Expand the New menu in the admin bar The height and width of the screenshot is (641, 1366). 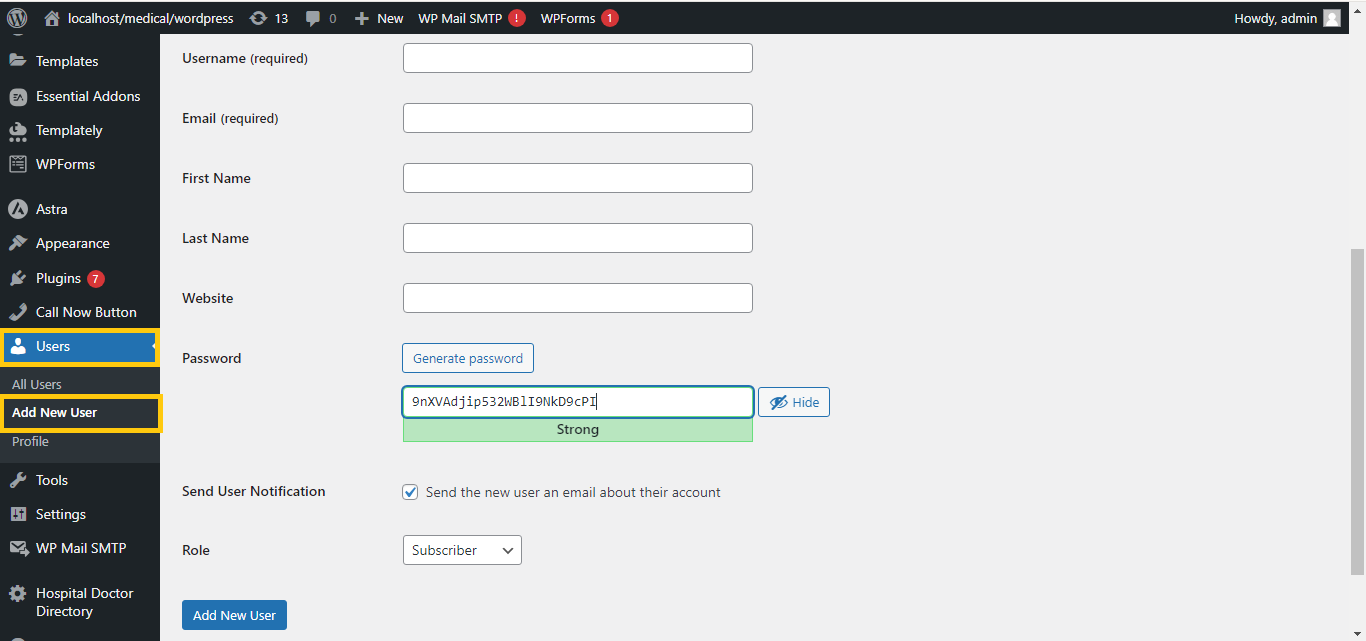[x=379, y=18]
